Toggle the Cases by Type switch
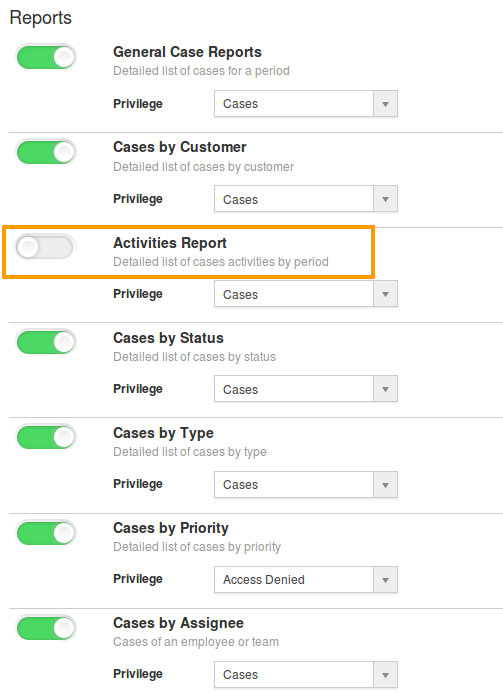Image resolution: width=503 pixels, height=693 pixels. point(46,438)
